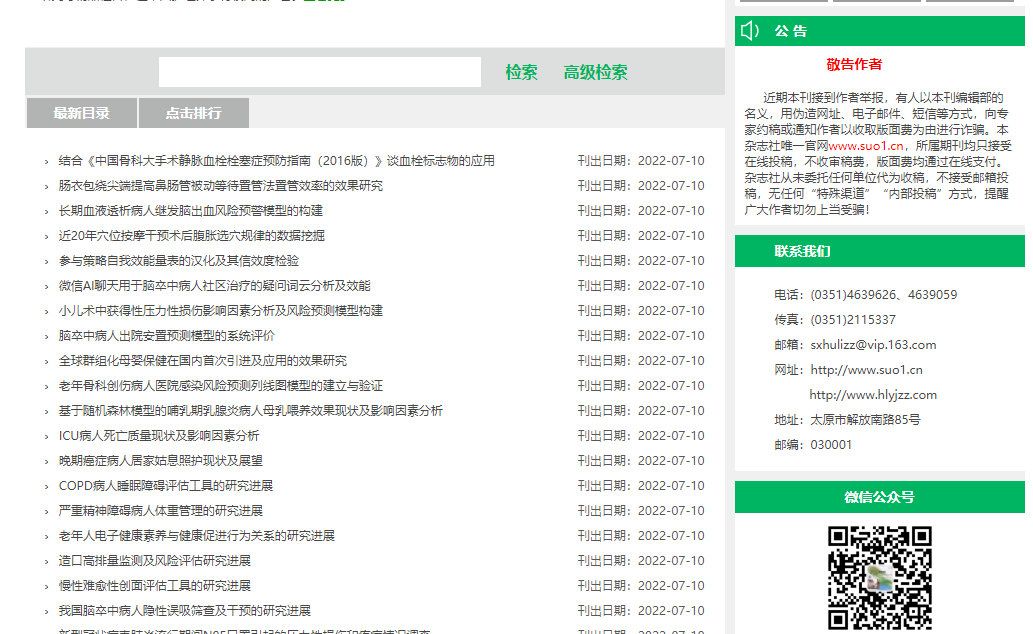This screenshot has width=1033, height=634.
Task: Click arrow bullet before 脑卒中病人出院安置 article
Action: [x=46, y=337]
